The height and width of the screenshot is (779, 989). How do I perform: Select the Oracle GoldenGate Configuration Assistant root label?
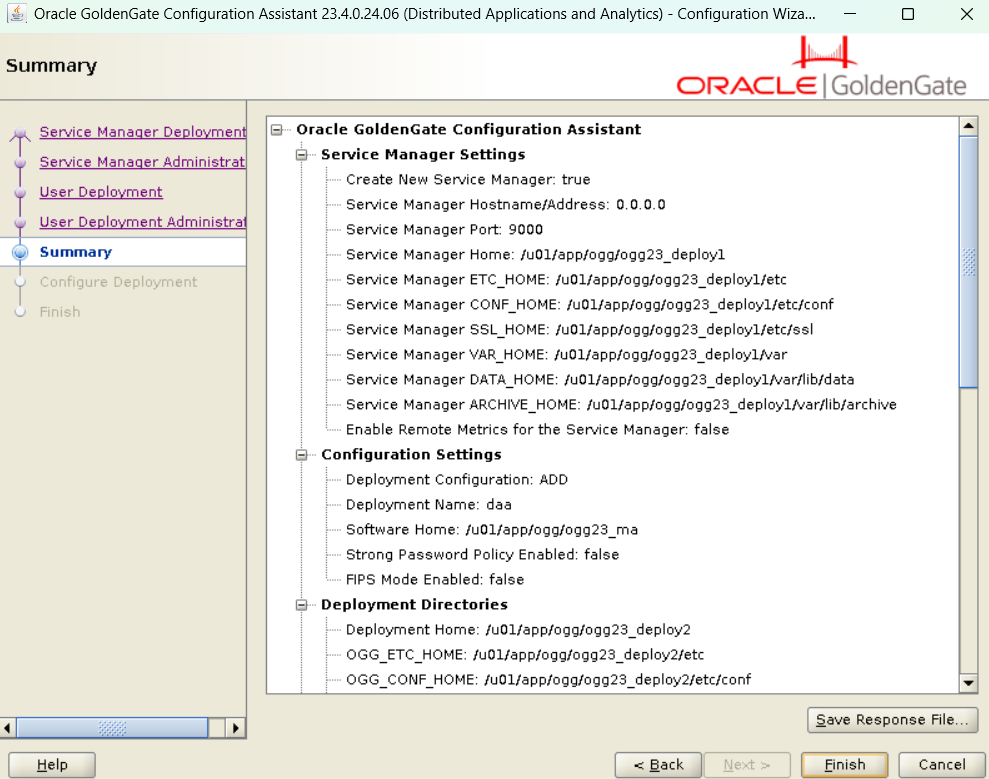tap(468, 130)
